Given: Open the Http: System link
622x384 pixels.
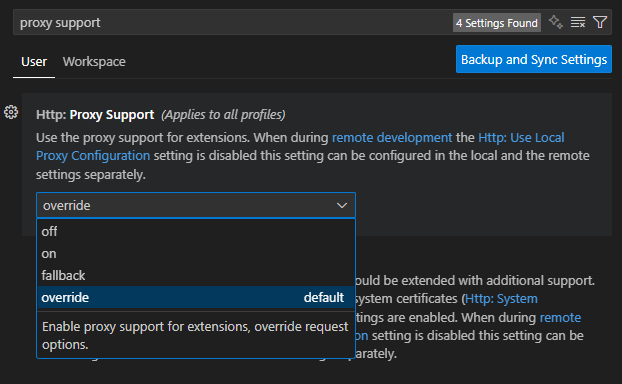Looking at the screenshot, I should coord(501,299).
